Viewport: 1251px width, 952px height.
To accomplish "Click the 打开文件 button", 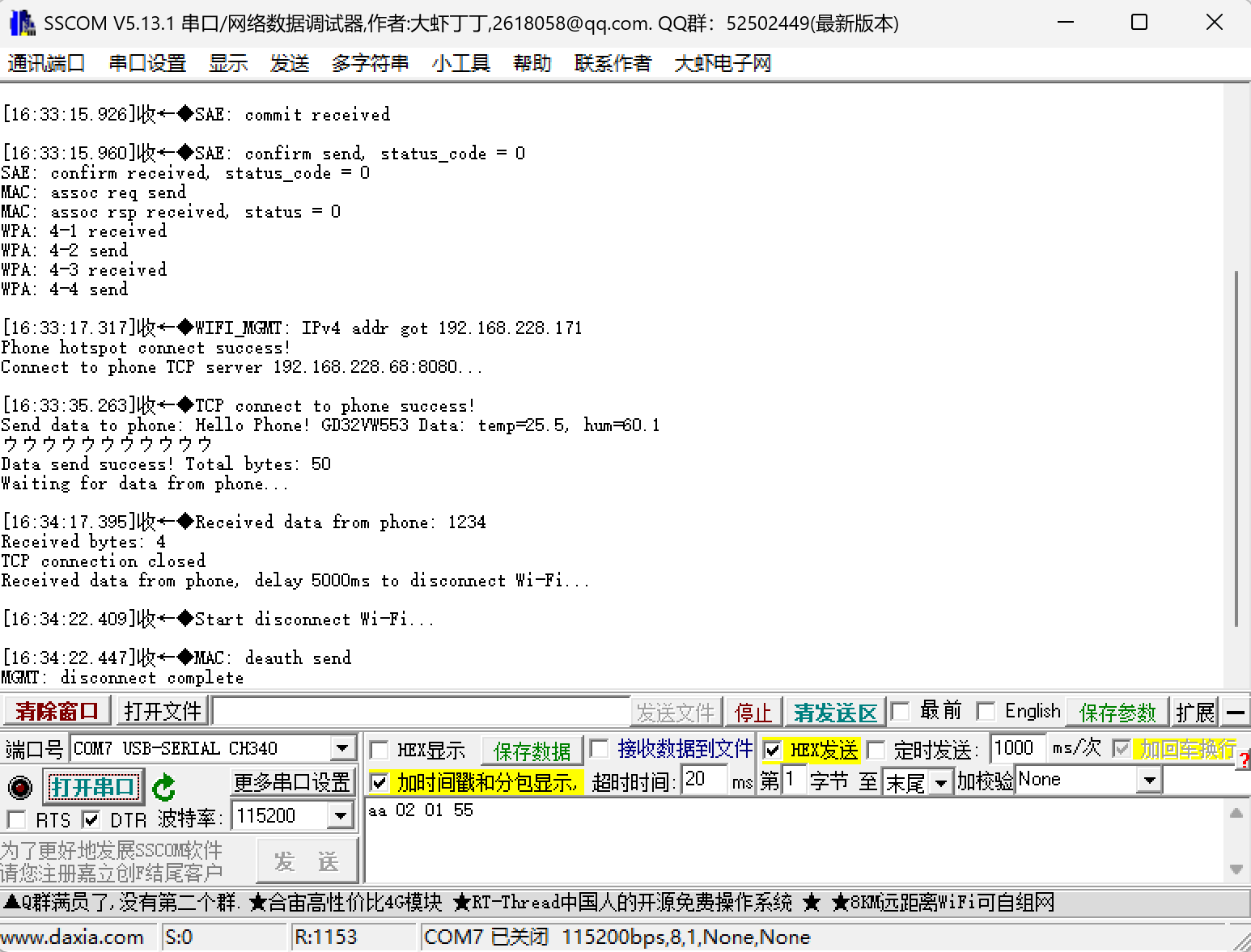I will pyautogui.click(x=163, y=712).
